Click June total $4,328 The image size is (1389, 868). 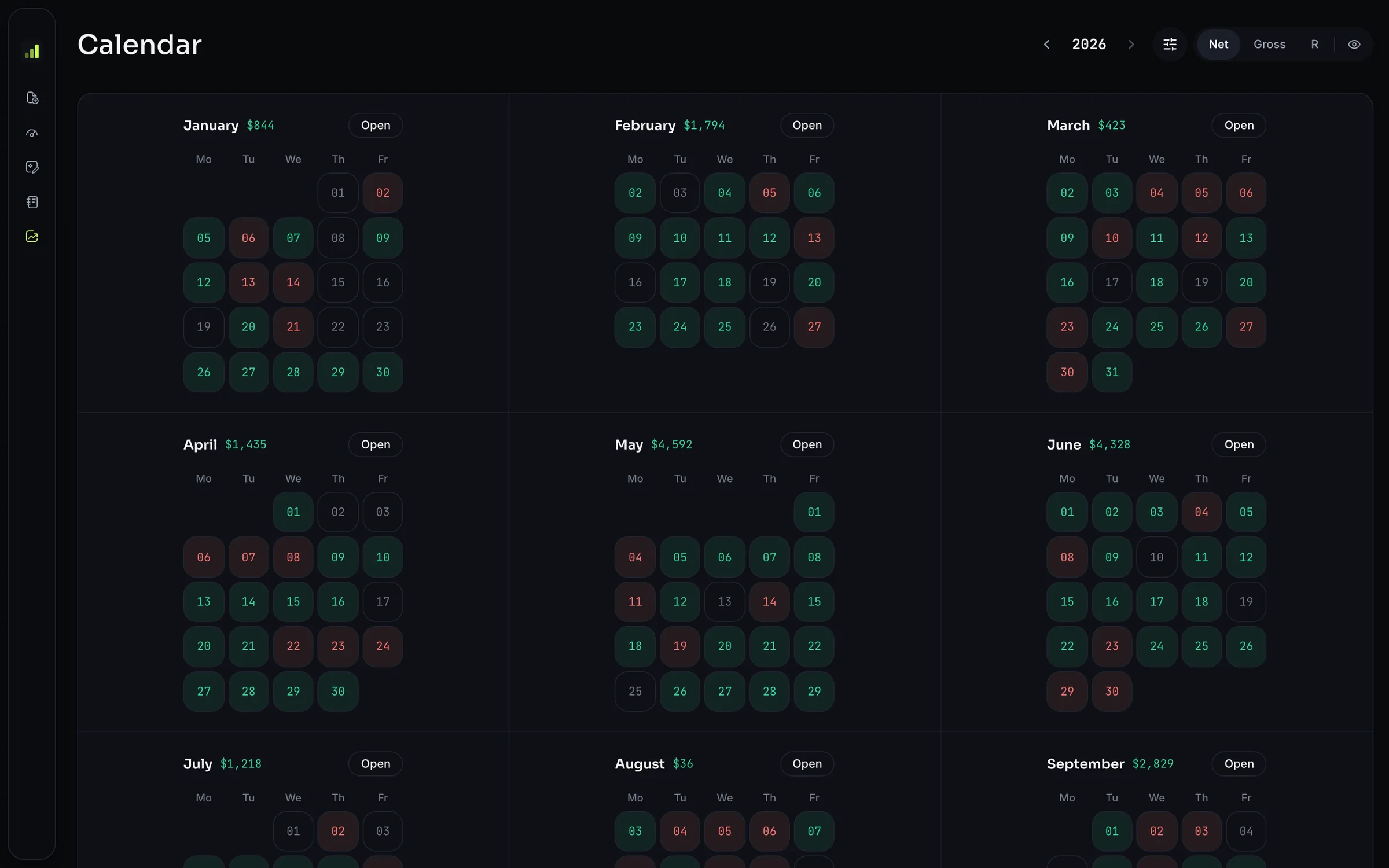(1109, 444)
